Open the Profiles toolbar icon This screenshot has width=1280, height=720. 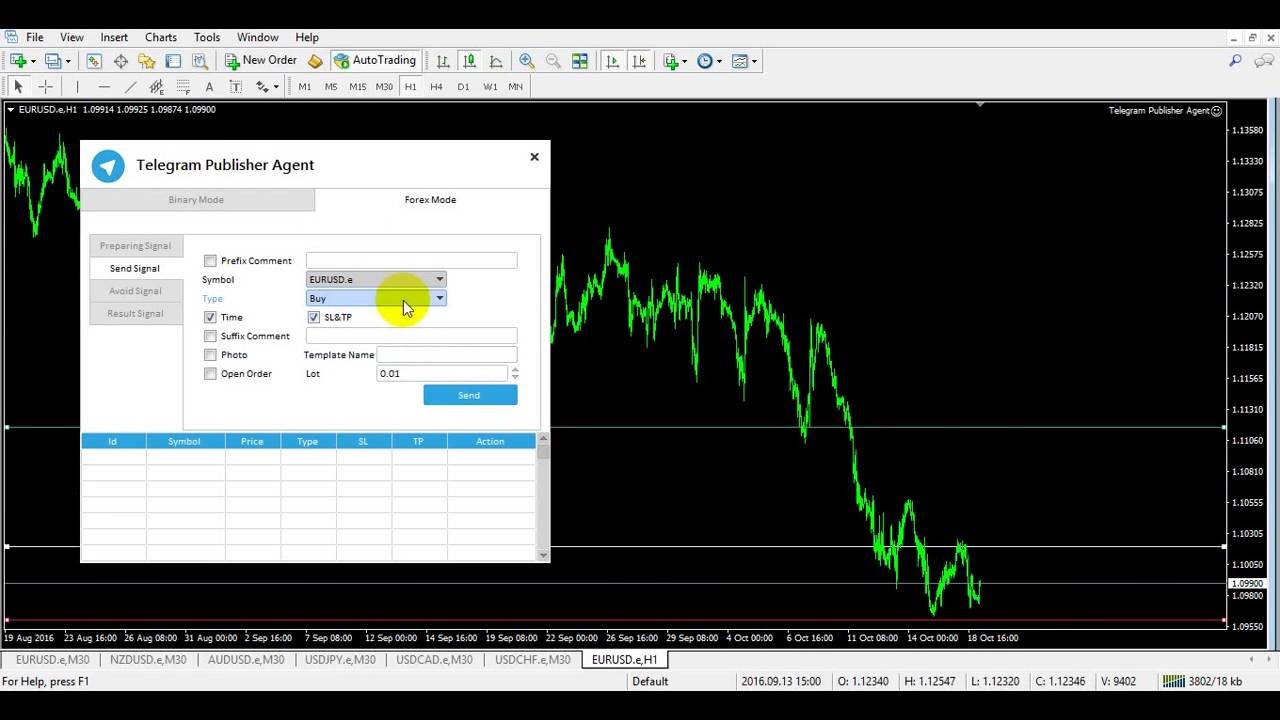[52, 61]
